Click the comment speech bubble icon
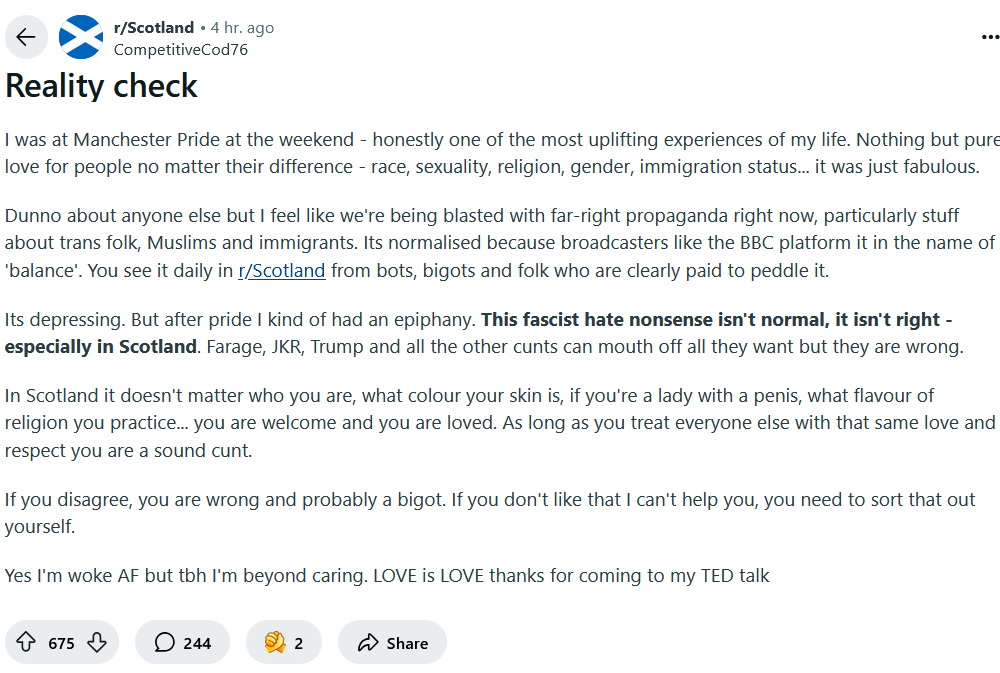The image size is (1000, 673). pos(165,642)
